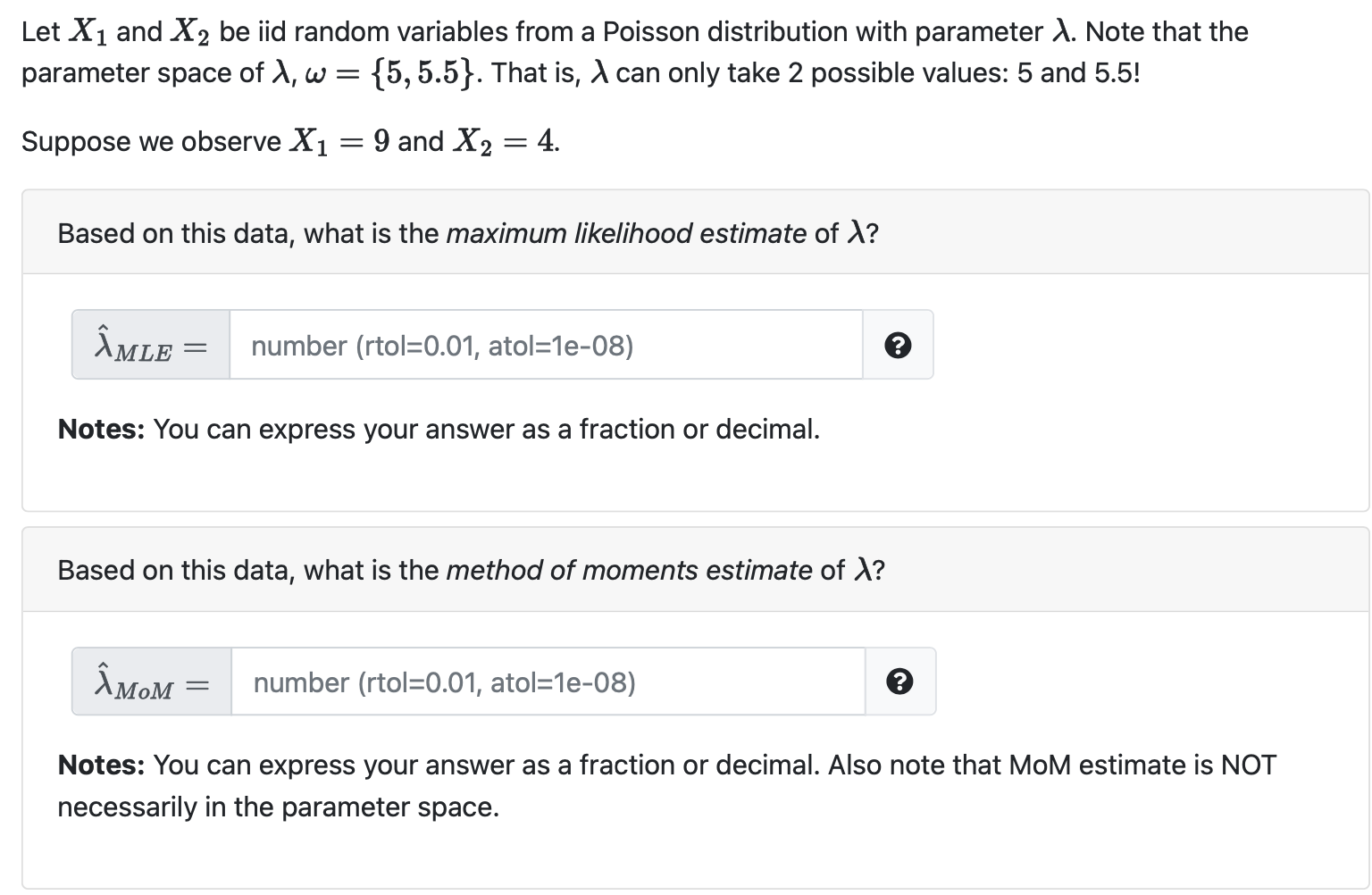Viewport: 1372px width, 895px height.
Task: Open help icon for MoM answer field
Action: point(899,682)
